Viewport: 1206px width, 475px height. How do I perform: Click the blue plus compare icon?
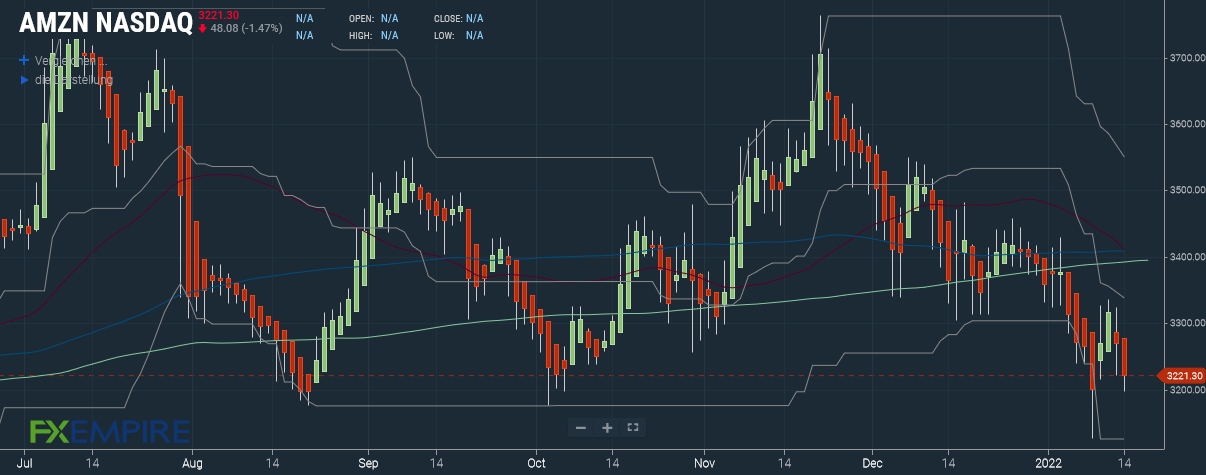pos(24,60)
